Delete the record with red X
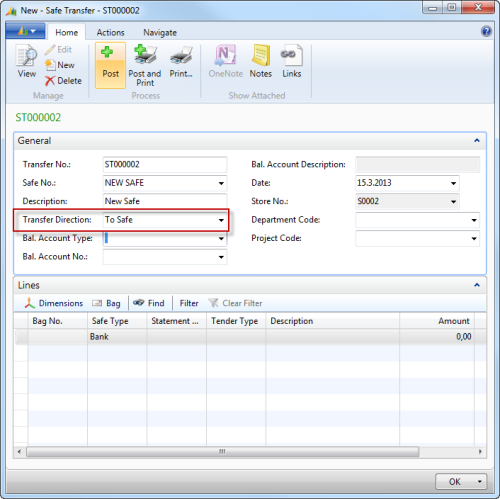This screenshot has height=499, width=500. pos(63,81)
